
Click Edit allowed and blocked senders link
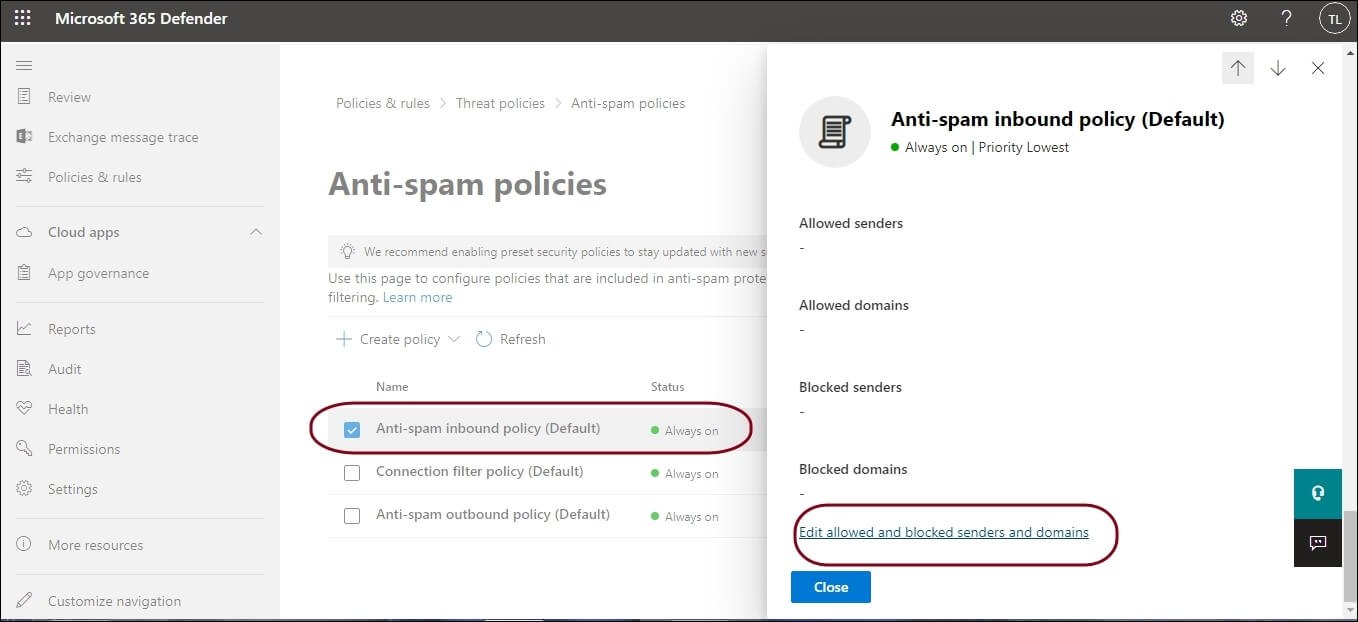[944, 532]
